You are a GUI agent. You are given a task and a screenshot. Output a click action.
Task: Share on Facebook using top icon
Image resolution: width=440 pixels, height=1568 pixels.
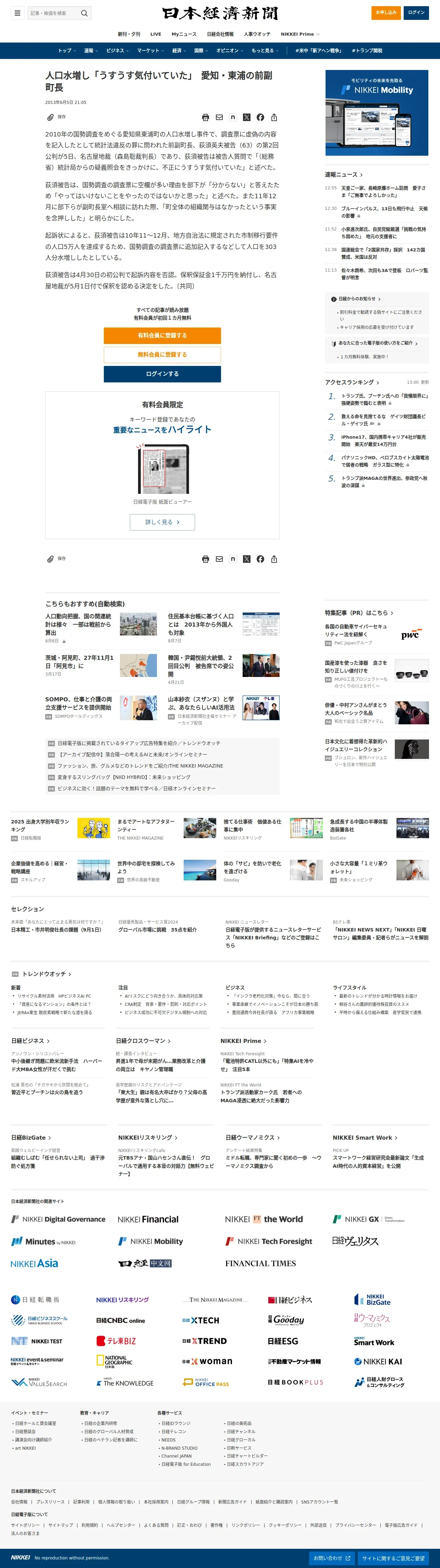point(260,118)
